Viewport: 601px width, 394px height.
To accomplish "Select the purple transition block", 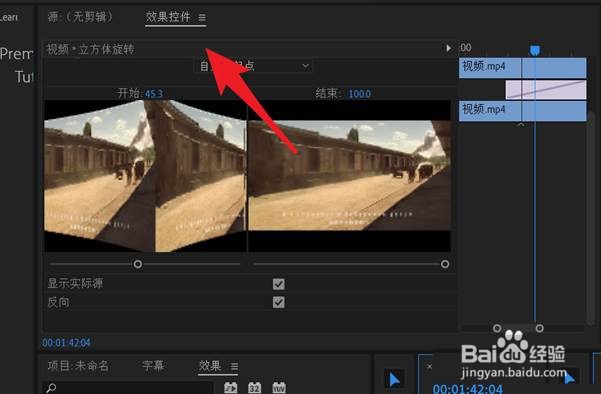I will click(x=546, y=90).
